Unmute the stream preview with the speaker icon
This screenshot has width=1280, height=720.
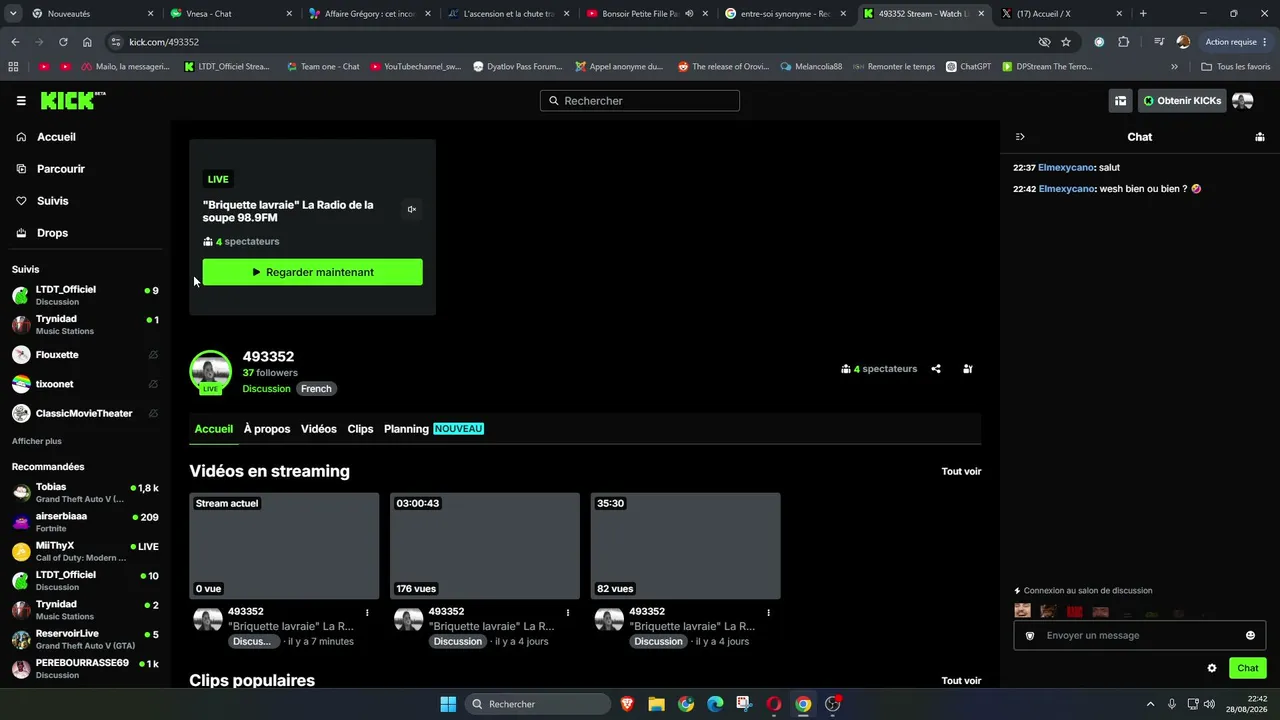pos(411,209)
